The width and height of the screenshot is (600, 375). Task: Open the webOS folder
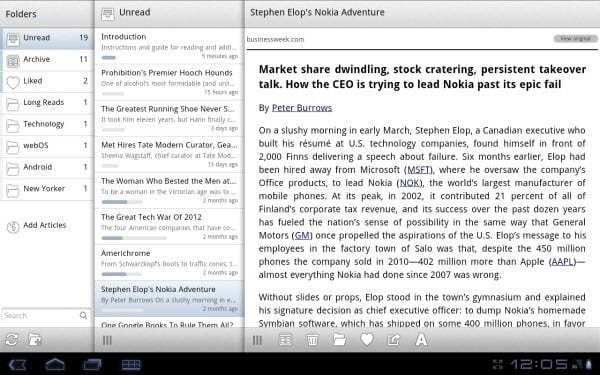tap(47, 146)
